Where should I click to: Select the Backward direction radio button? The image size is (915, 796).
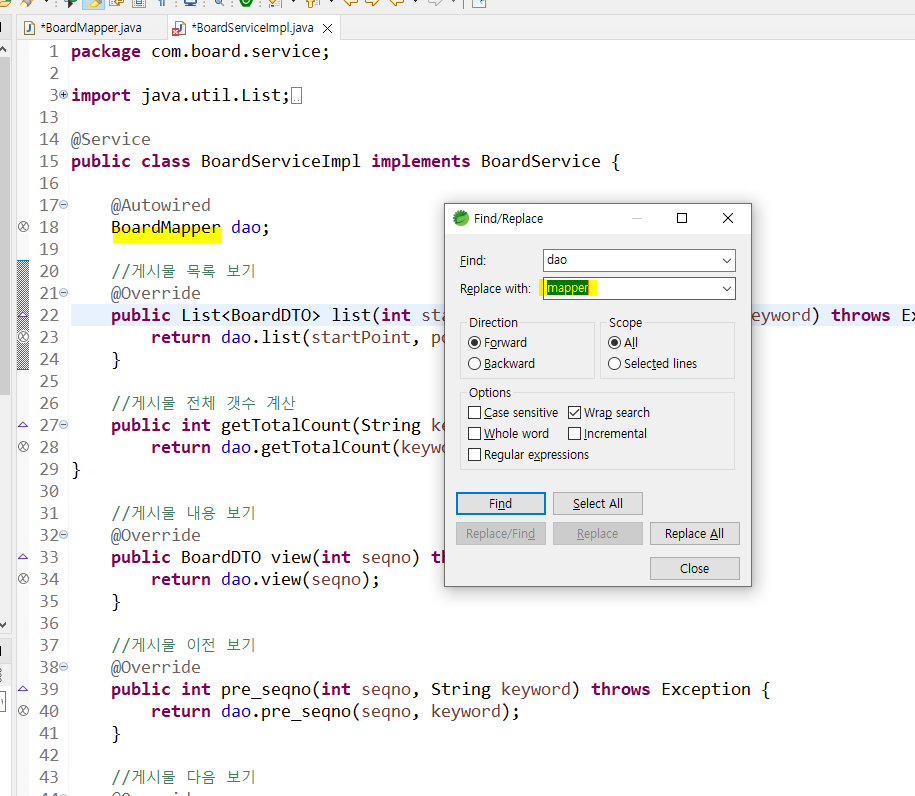pos(501,364)
